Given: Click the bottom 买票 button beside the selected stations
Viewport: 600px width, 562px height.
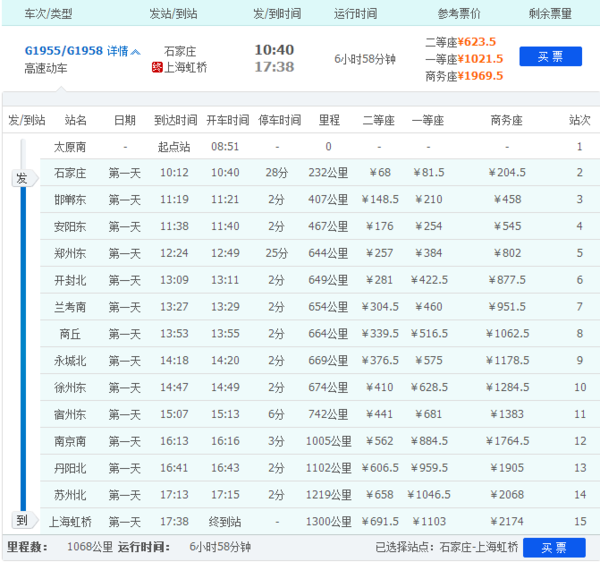Looking at the screenshot, I should pyautogui.click(x=554, y=547).
